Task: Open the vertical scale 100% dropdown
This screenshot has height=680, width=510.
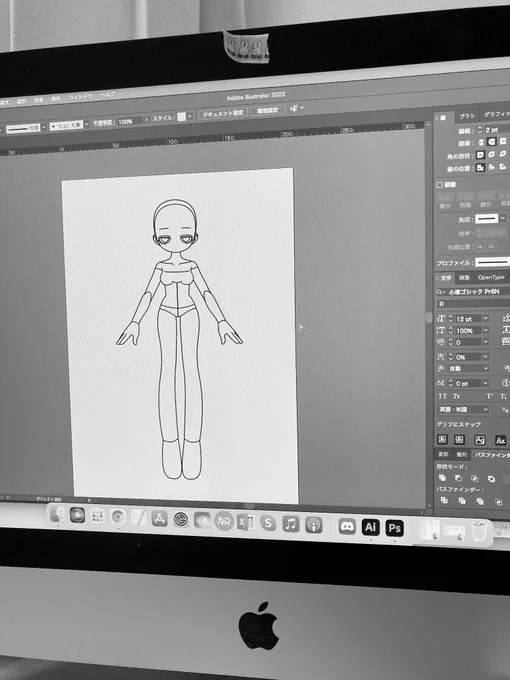Action: click(x=486, y=330)
